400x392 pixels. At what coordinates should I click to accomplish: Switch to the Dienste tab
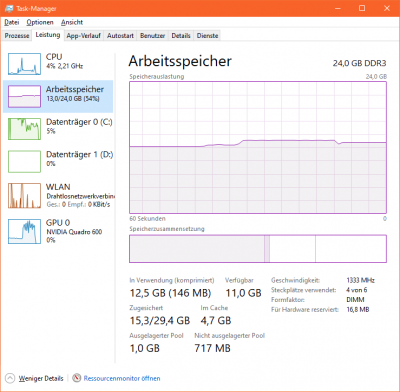click(x=207, y=36)
